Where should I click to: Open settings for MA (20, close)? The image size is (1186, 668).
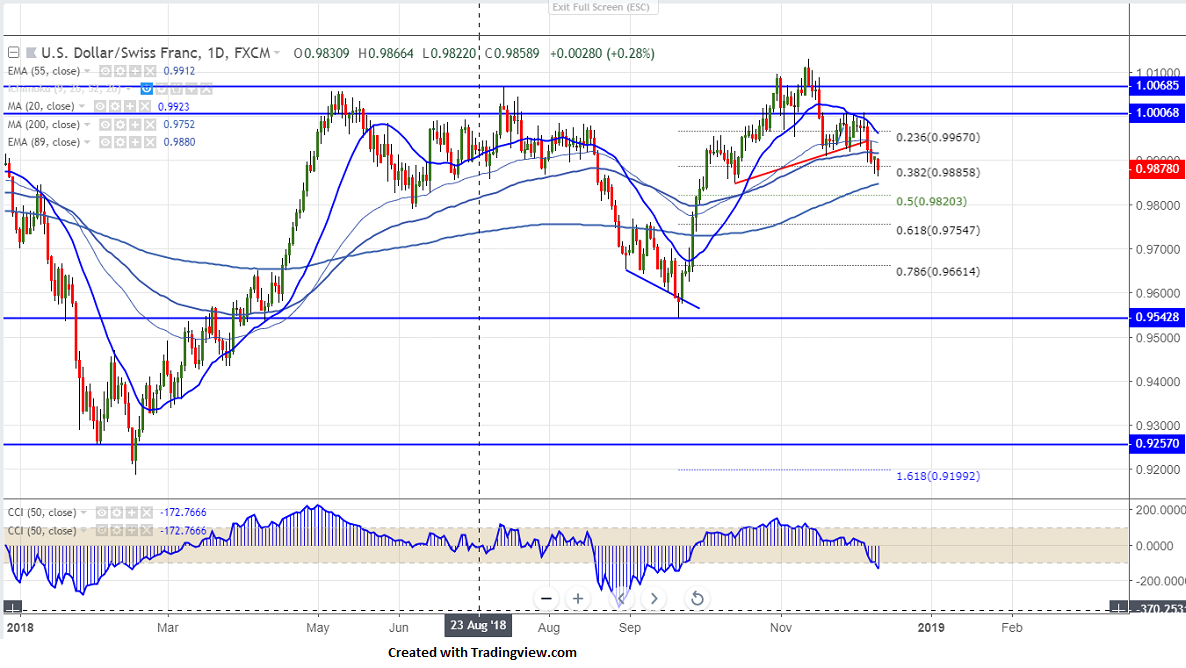point(115,107)
